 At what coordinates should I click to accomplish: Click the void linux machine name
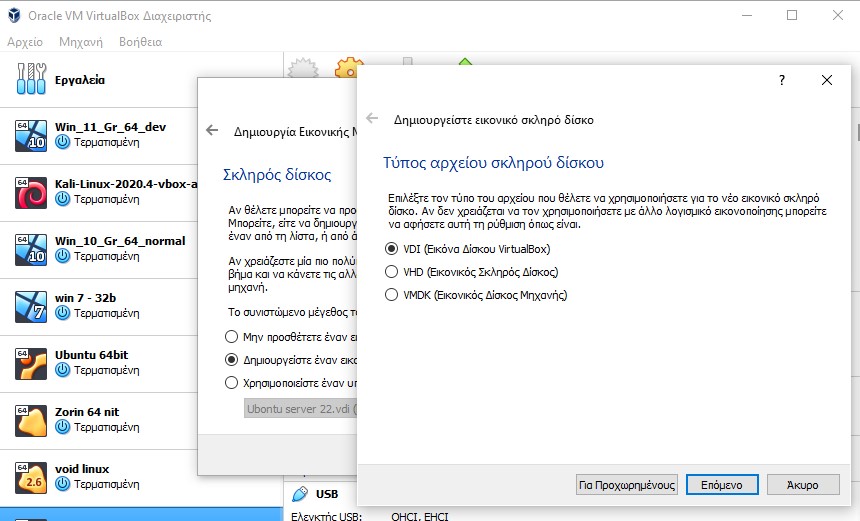pos(82,469)
